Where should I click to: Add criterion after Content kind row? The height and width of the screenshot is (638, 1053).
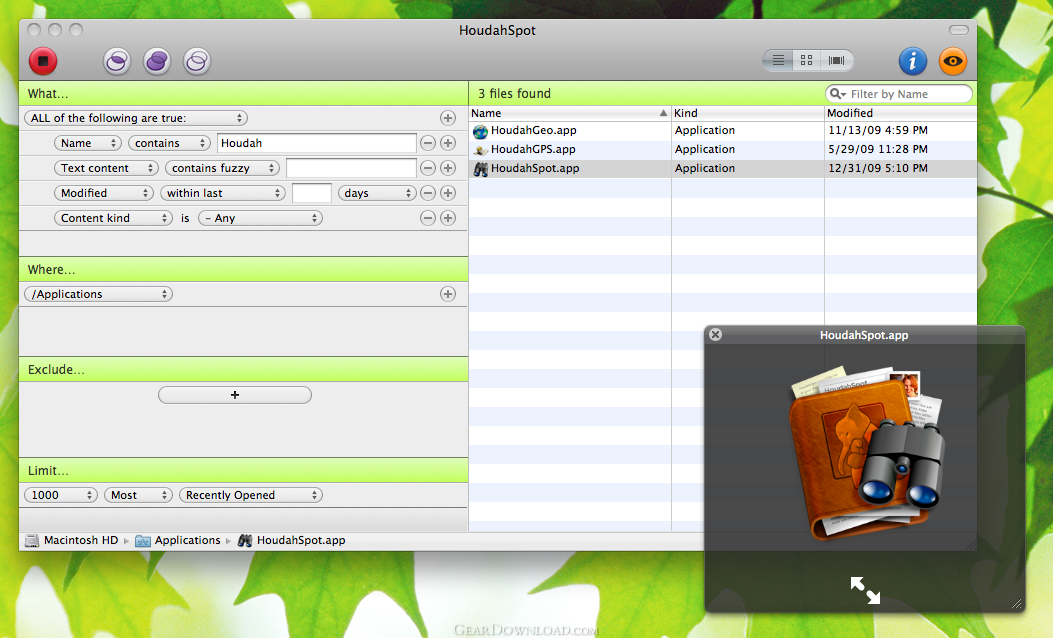click(x=448, y=218)
